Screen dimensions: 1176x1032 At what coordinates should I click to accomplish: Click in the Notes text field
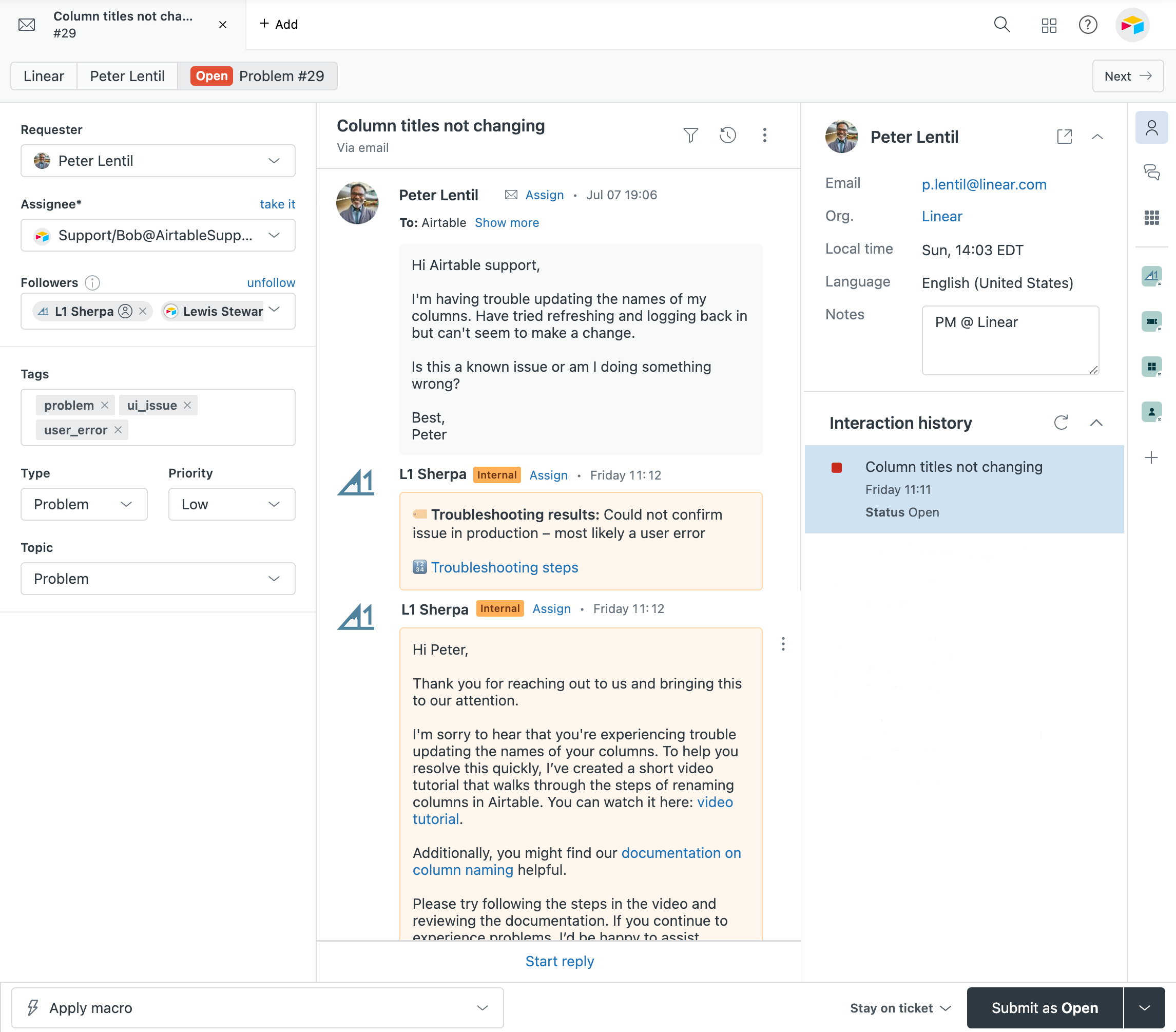[x=1010, y=340]
